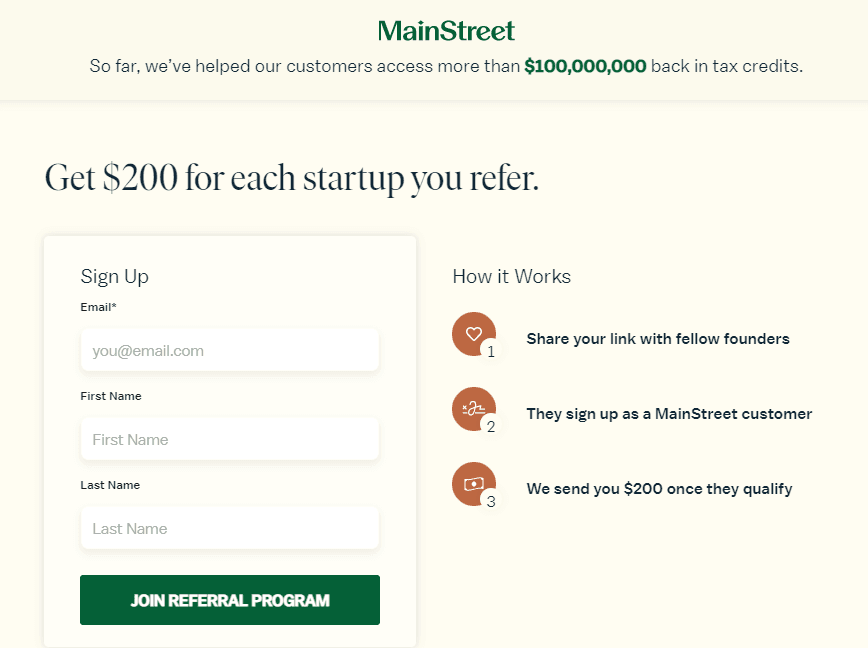The image size is (868, 648).
Task: Click the 'Sign Up' heading
Action: tap(114, 276)
